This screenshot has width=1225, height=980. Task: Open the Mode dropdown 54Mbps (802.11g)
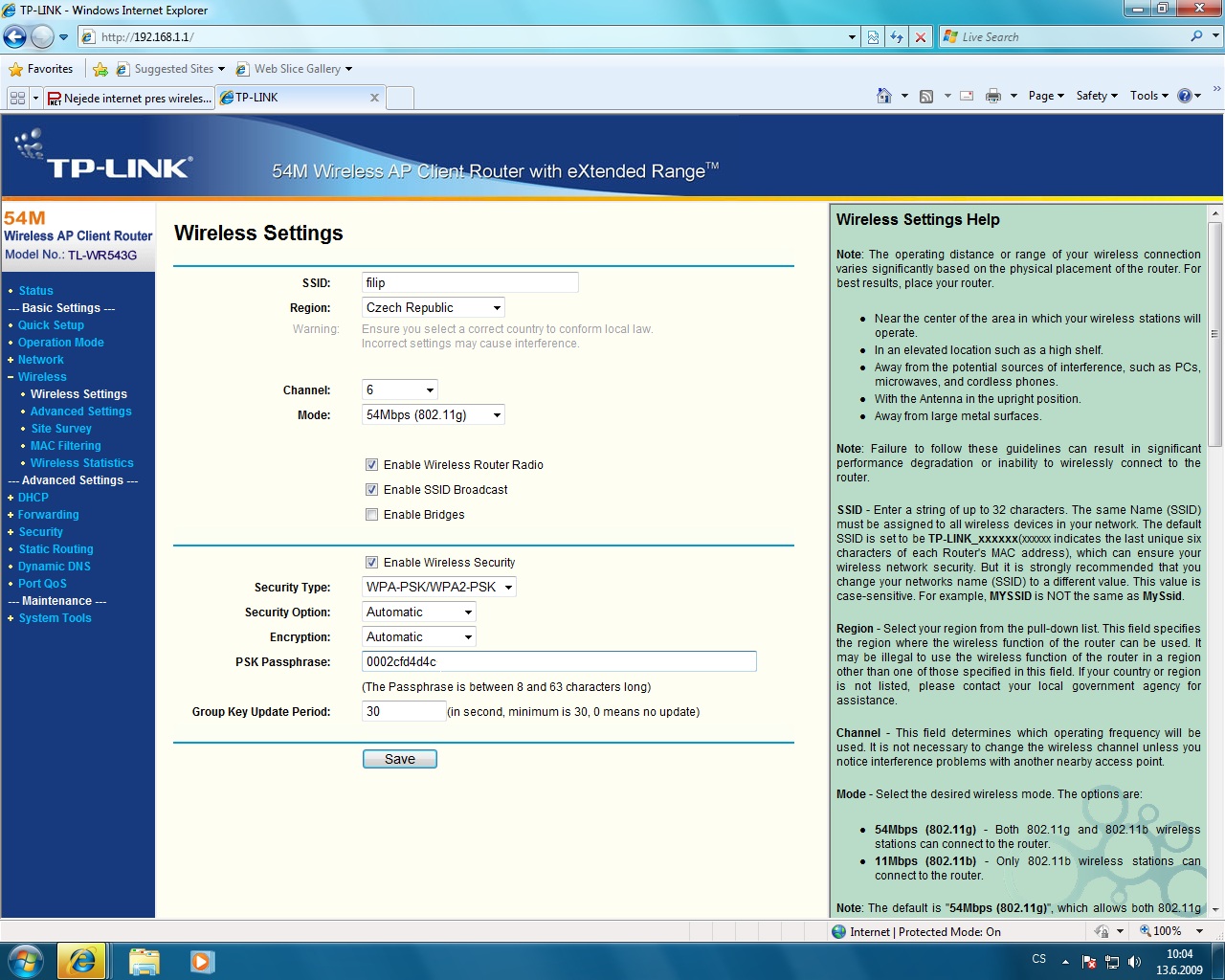pos(434,415)
